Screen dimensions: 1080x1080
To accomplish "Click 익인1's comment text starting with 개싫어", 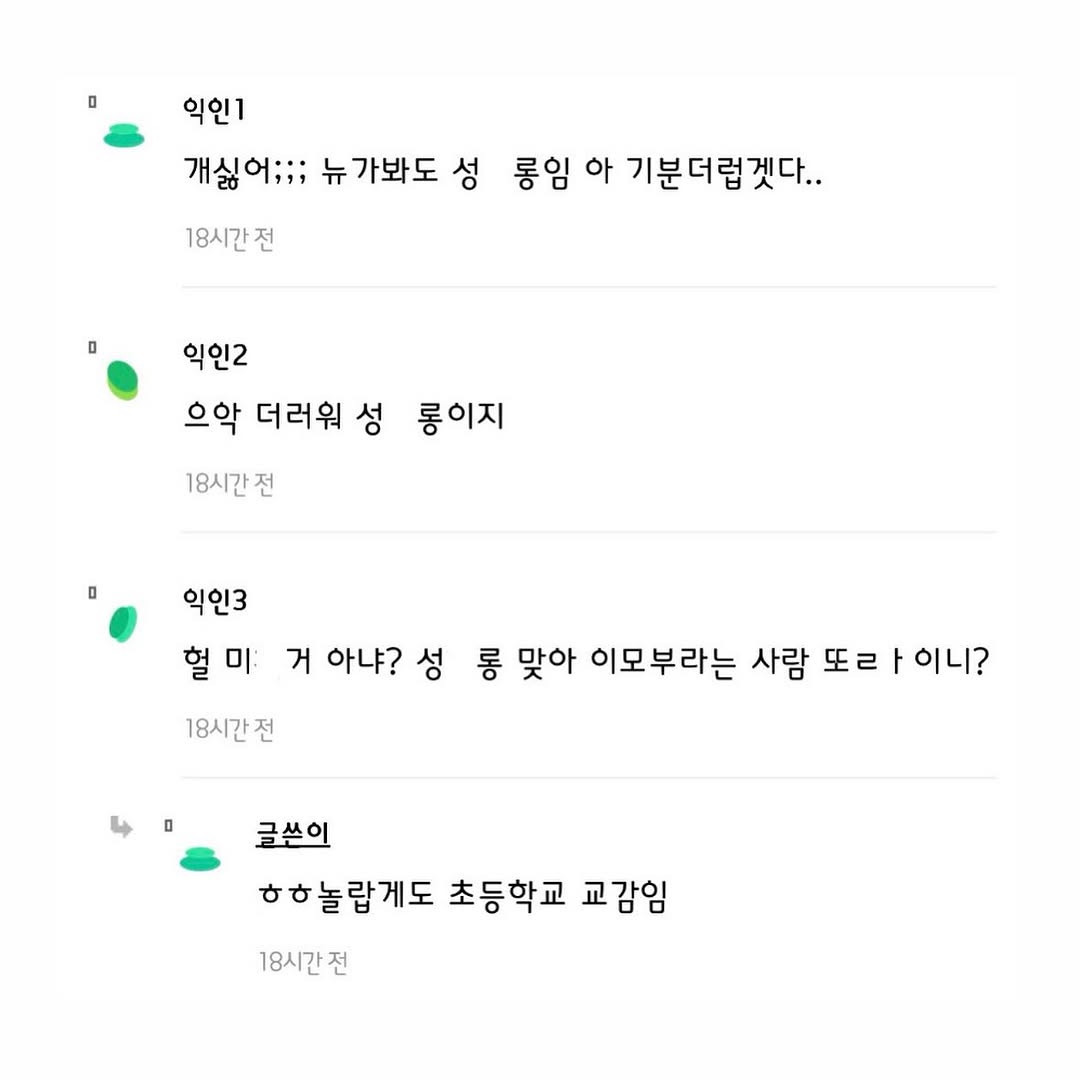I will [503, 172].
